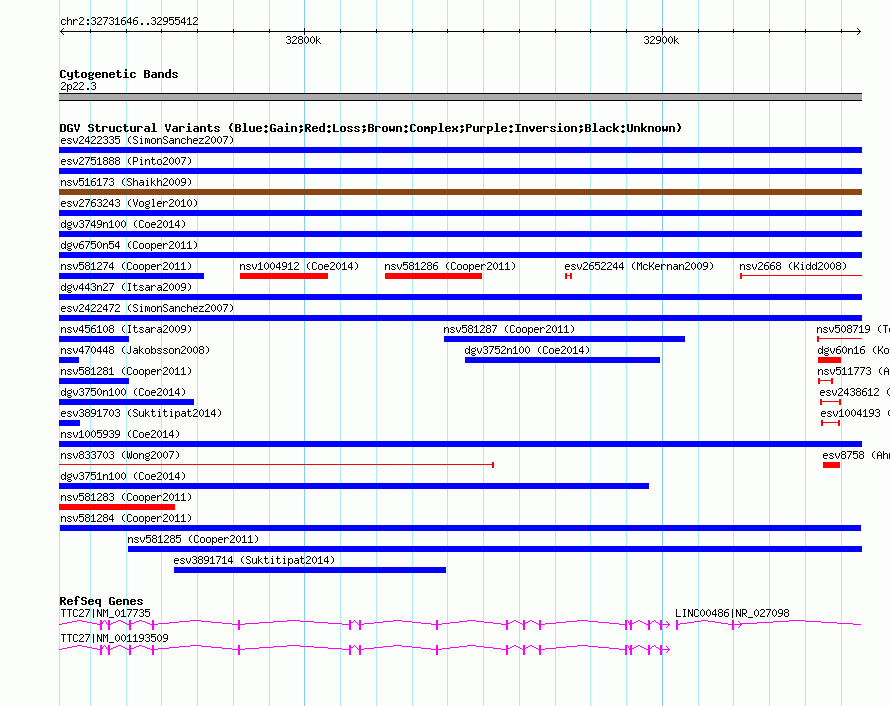Image resolution: width=890 pixels, height=706 pixels.
Task: Open dgv3752n100 (Coe2014) label
Action: point(527,350)
